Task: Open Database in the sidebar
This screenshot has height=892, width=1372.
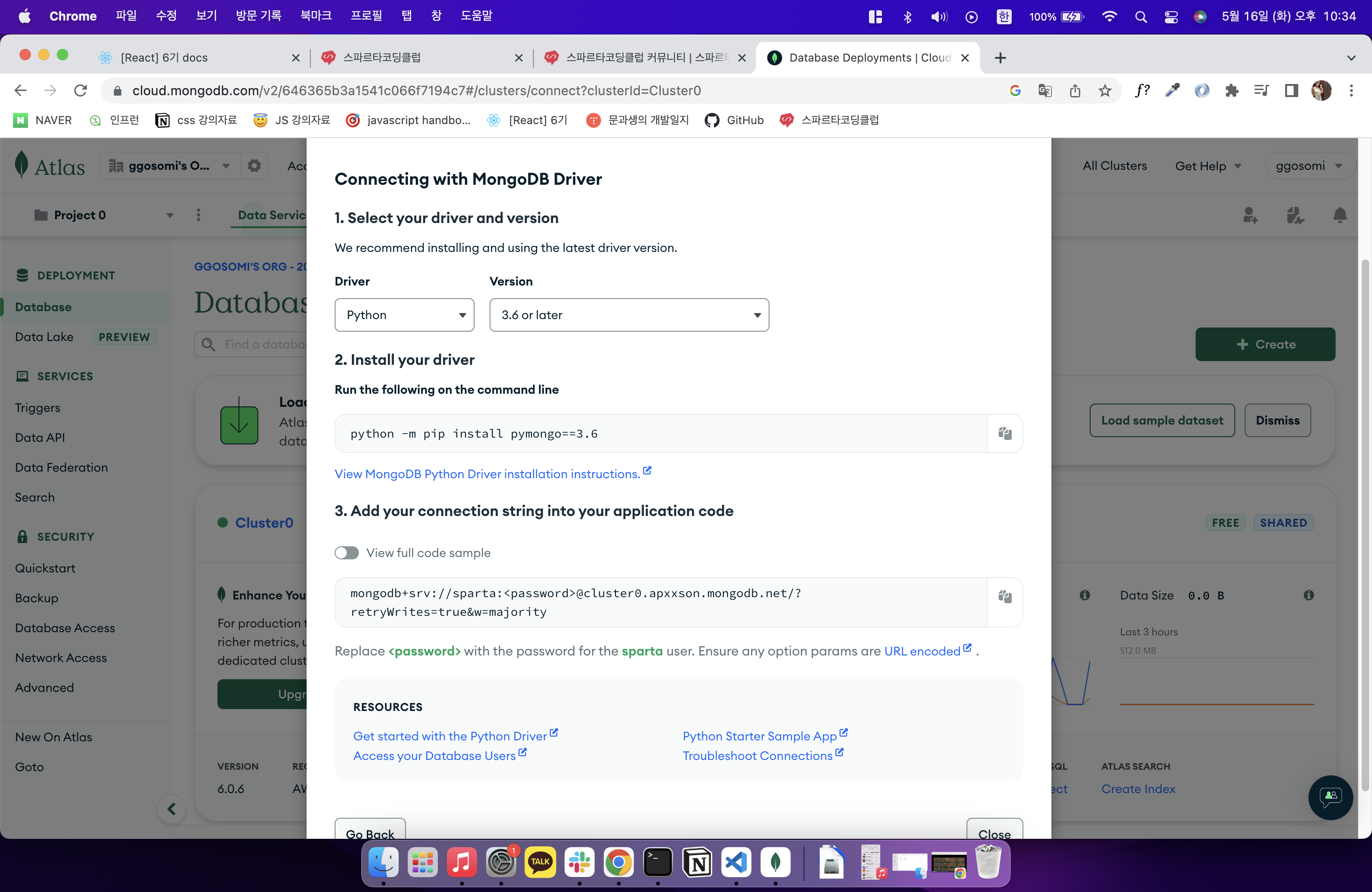Action: pyautogui.click(x=43, y=307)
